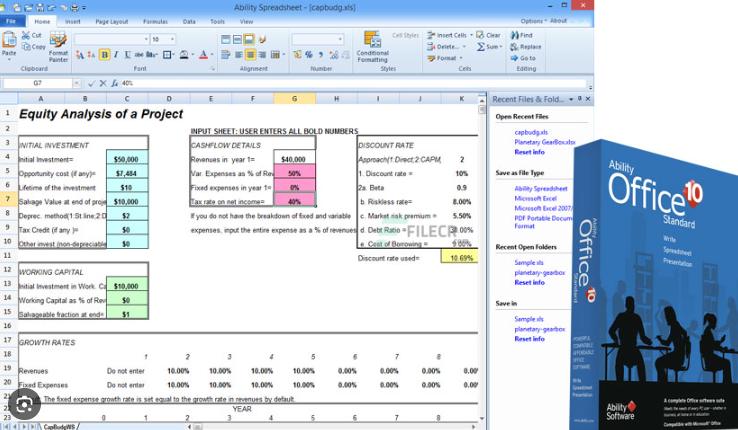Click the About link
The image size is (738, 430).
tap(558, 21)
